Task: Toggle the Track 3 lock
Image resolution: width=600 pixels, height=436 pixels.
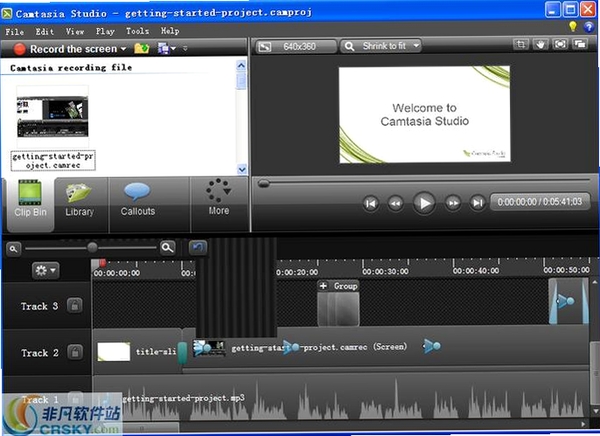Action: [x=75, y=306]
